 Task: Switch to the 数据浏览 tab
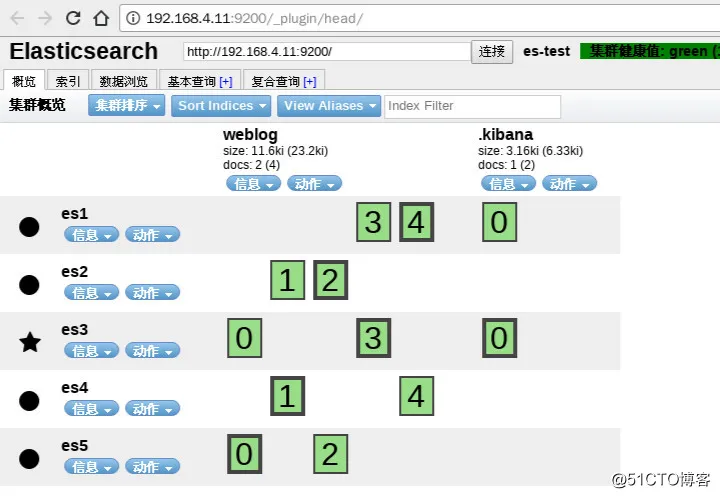124,81
